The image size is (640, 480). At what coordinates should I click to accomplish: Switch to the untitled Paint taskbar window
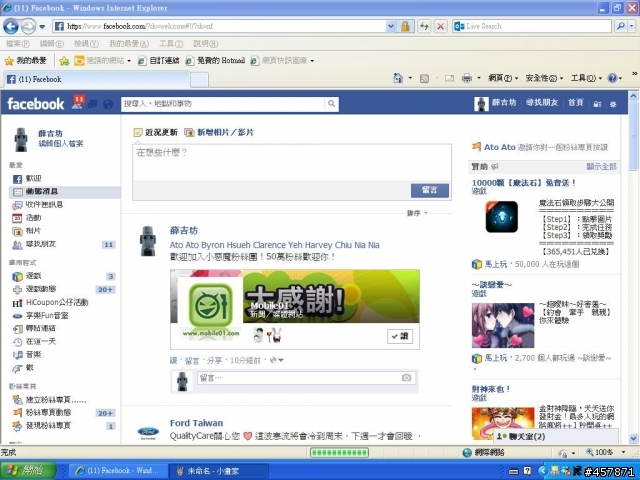[x=218, y=471]
